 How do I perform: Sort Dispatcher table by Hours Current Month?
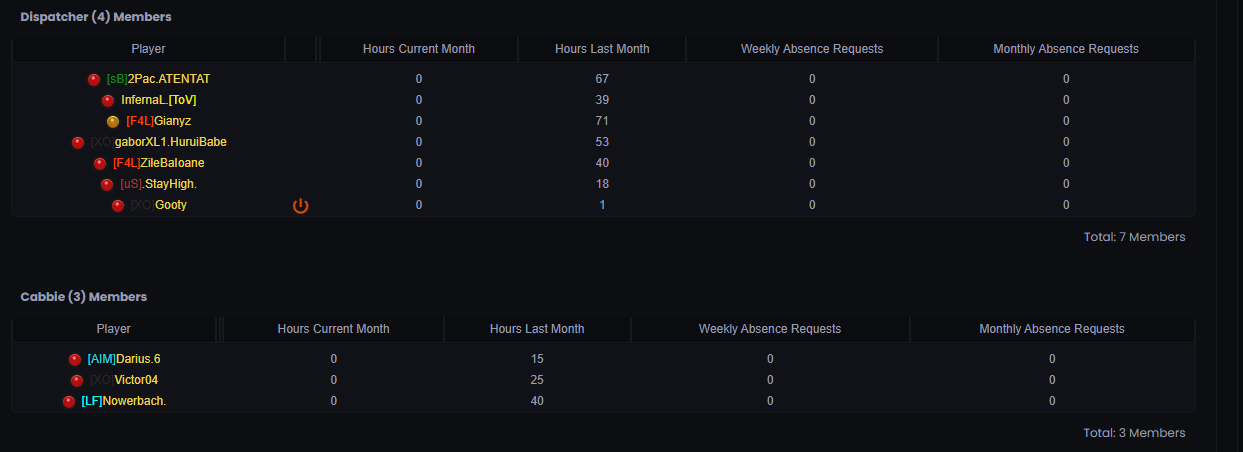point(418,49)
